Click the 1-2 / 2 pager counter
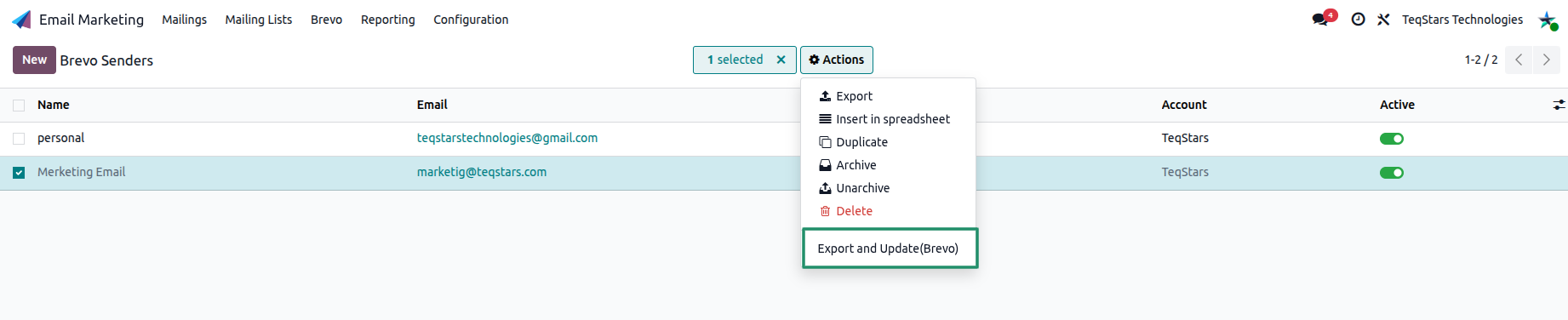This screenshot has width=1568, height=320. [1481, 60]
